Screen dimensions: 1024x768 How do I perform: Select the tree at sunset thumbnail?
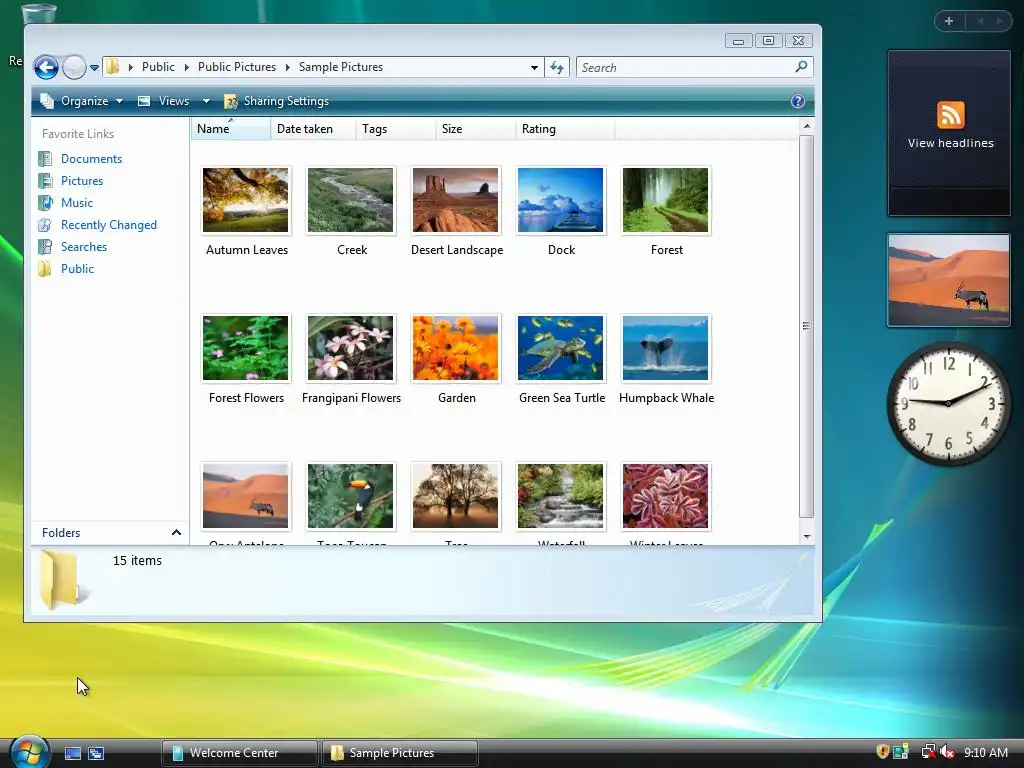click(x=455, y=496)
